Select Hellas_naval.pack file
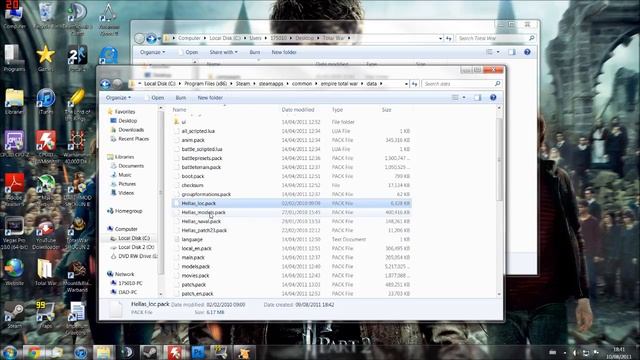This screenshot has width=640, height=360. tap(291, 221)
